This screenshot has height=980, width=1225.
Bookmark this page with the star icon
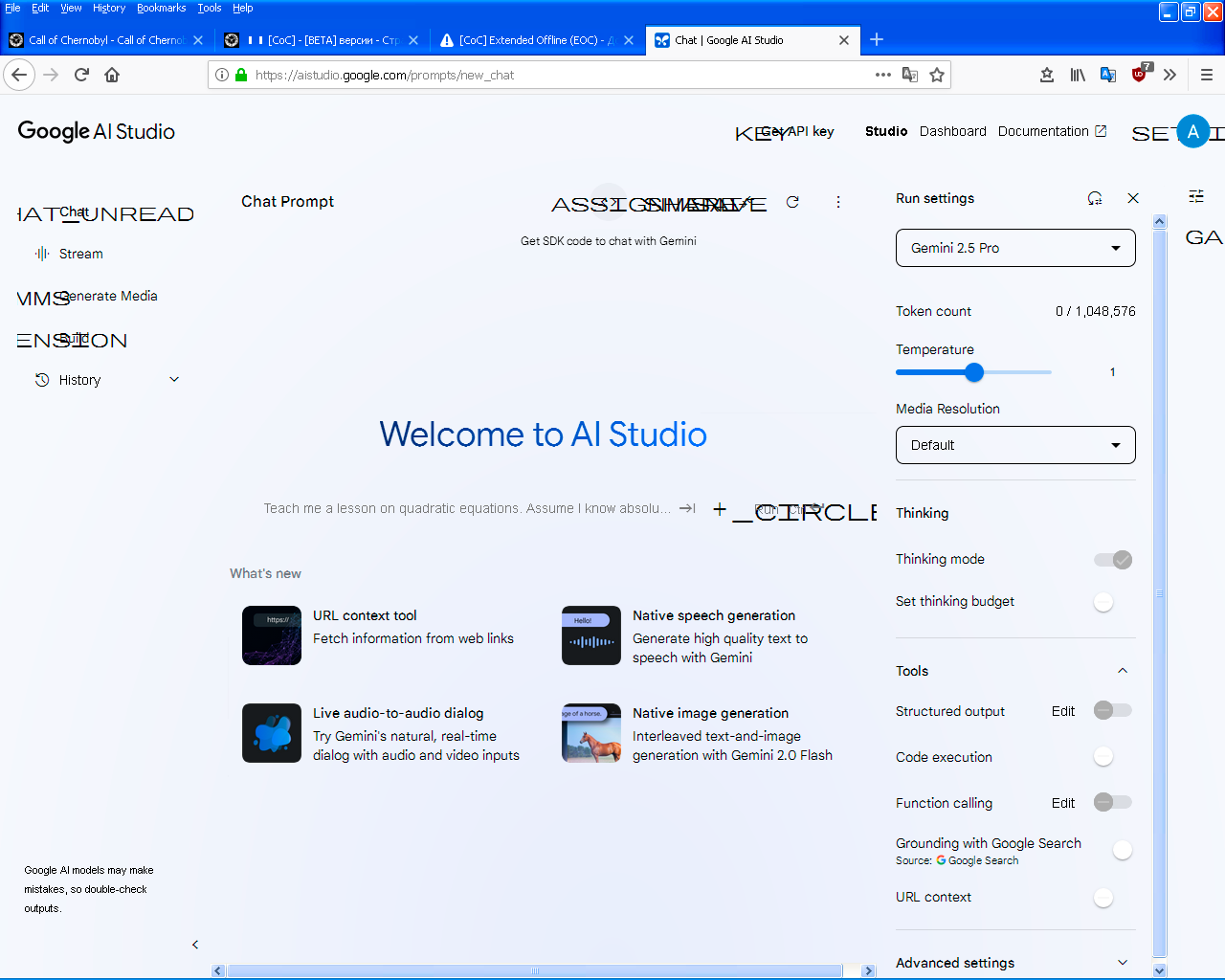(937, 75)
